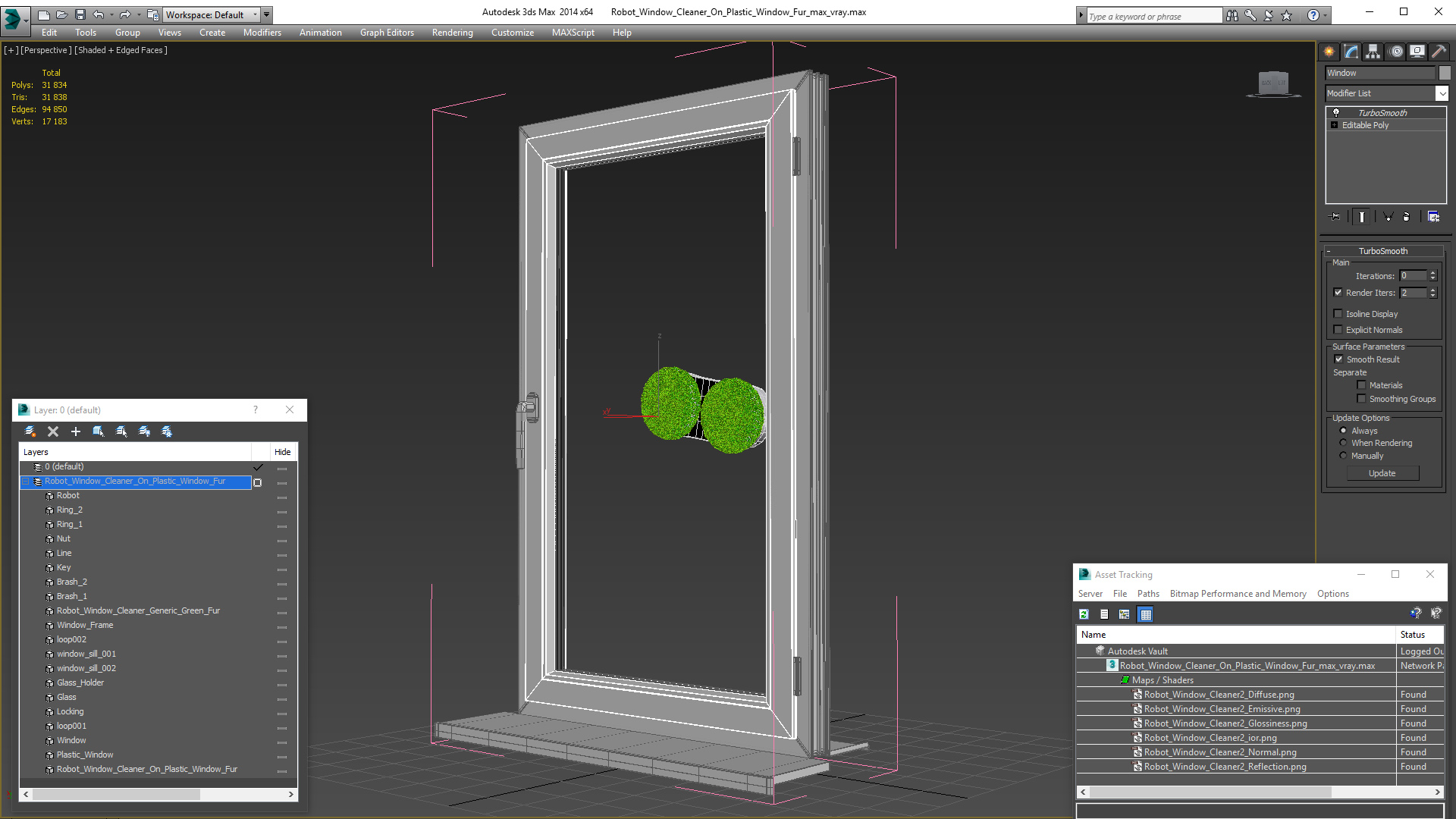1456x819 pixels.
Task: Click the Window object color swatch
Action: (x=1445, y=73)
